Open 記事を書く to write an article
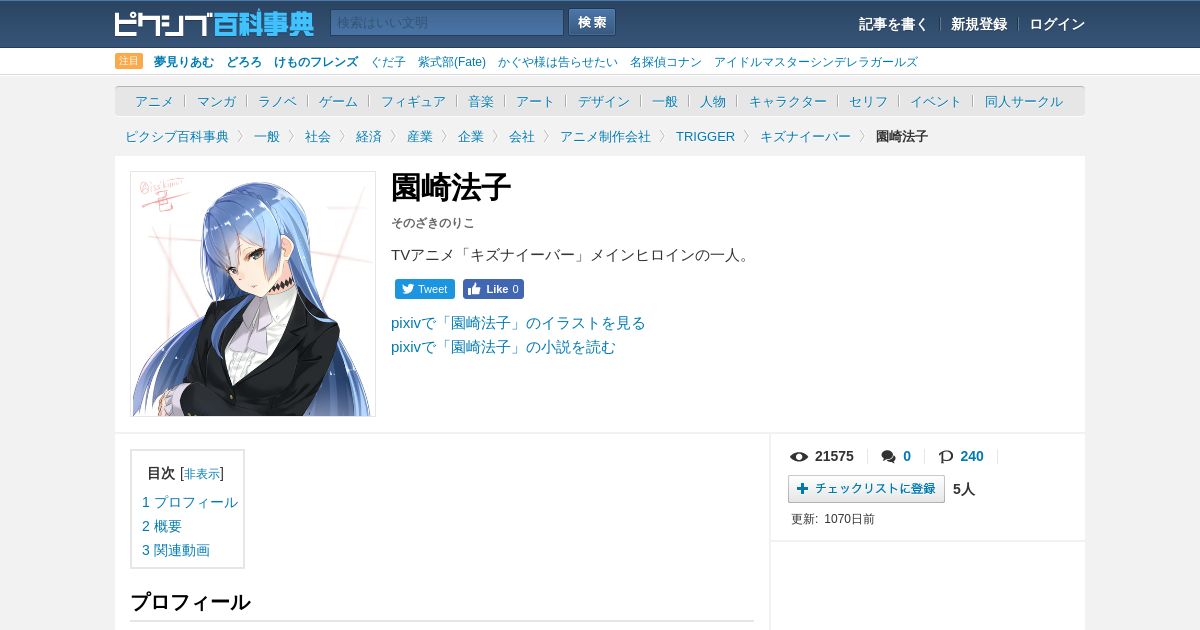 click(893, 24)
